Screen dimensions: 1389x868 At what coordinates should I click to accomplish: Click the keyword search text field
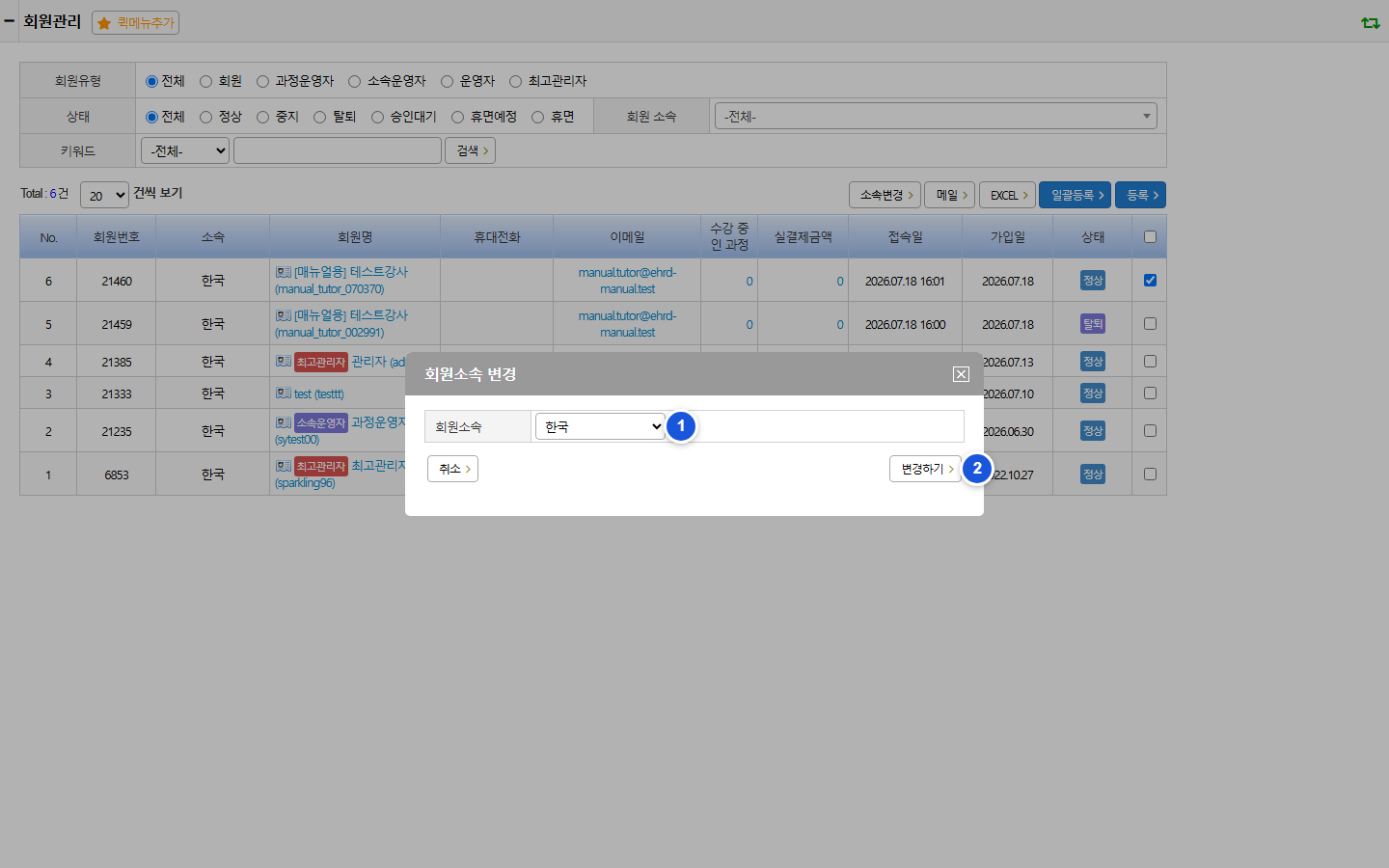[x=338, y=150]
